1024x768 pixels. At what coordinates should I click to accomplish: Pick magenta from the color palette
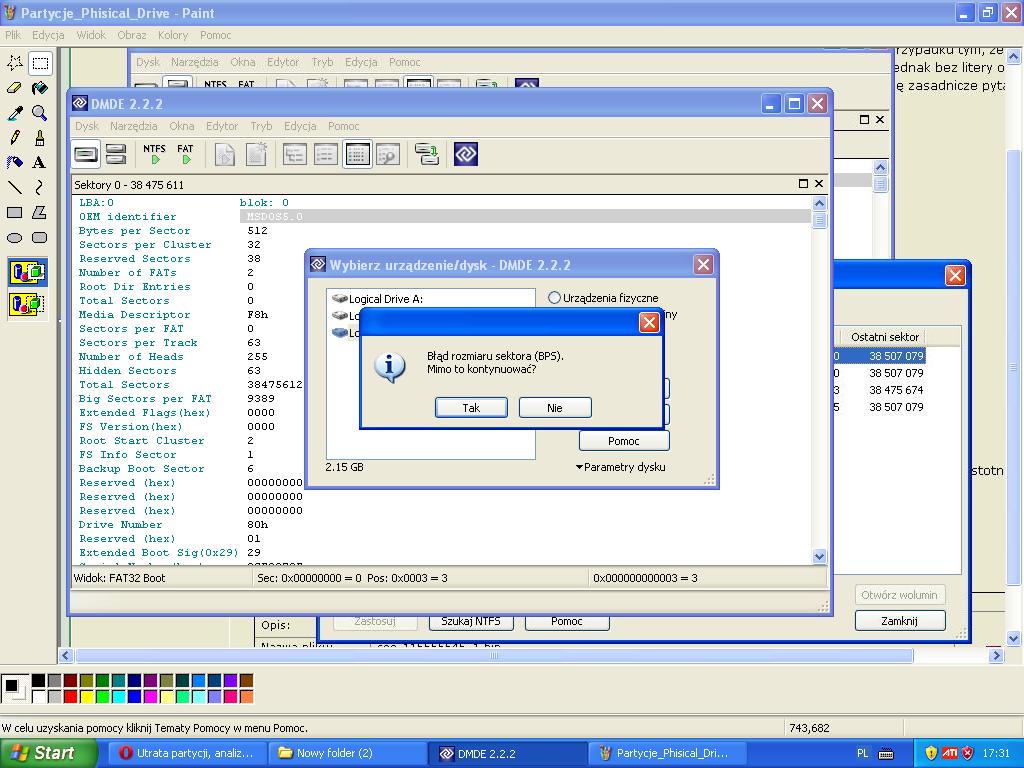coord(150,697)
